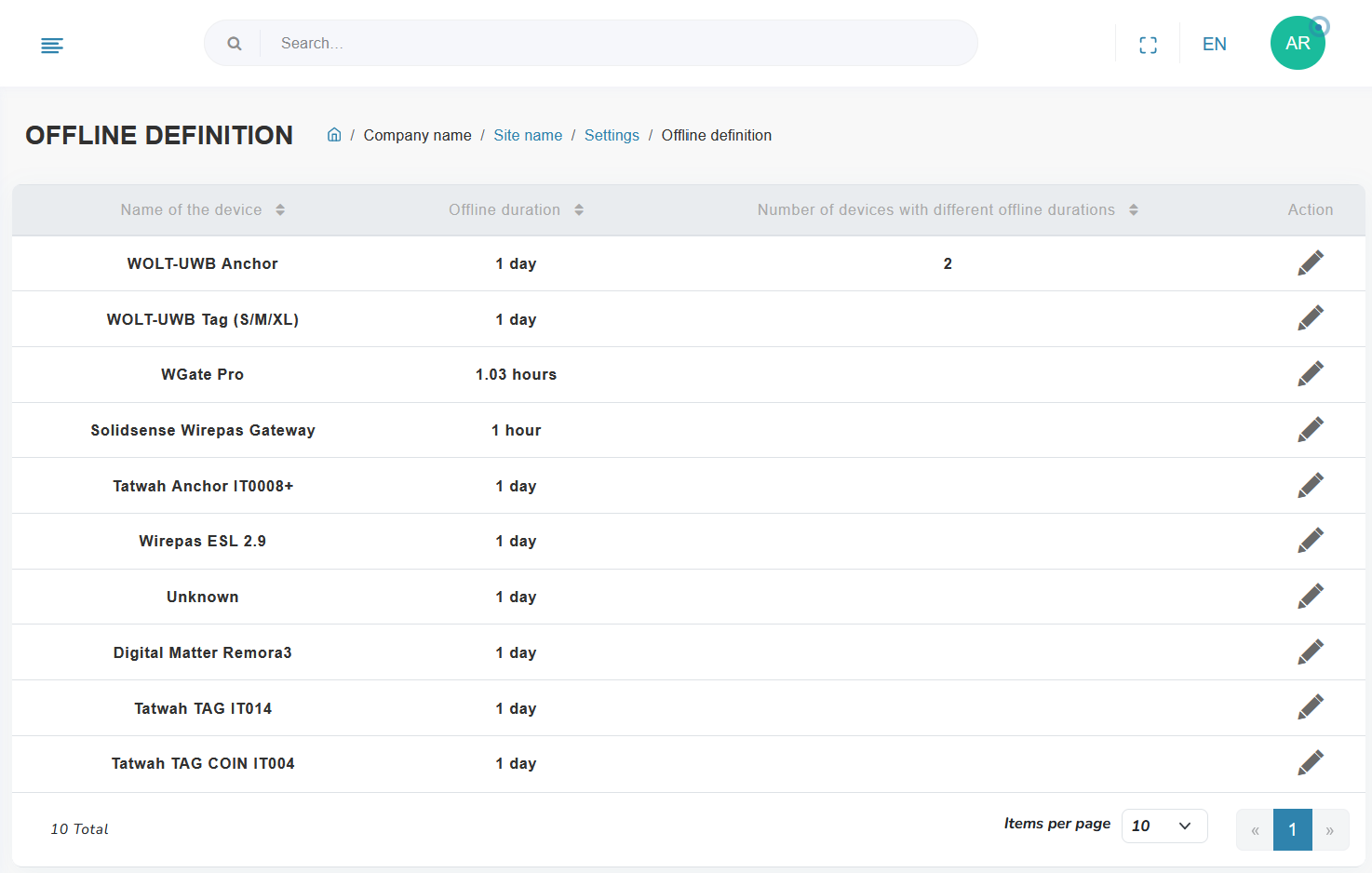1372x873 pixels.
Task: Sort by Number of devices with different durations
Action: click(1134, 210)
